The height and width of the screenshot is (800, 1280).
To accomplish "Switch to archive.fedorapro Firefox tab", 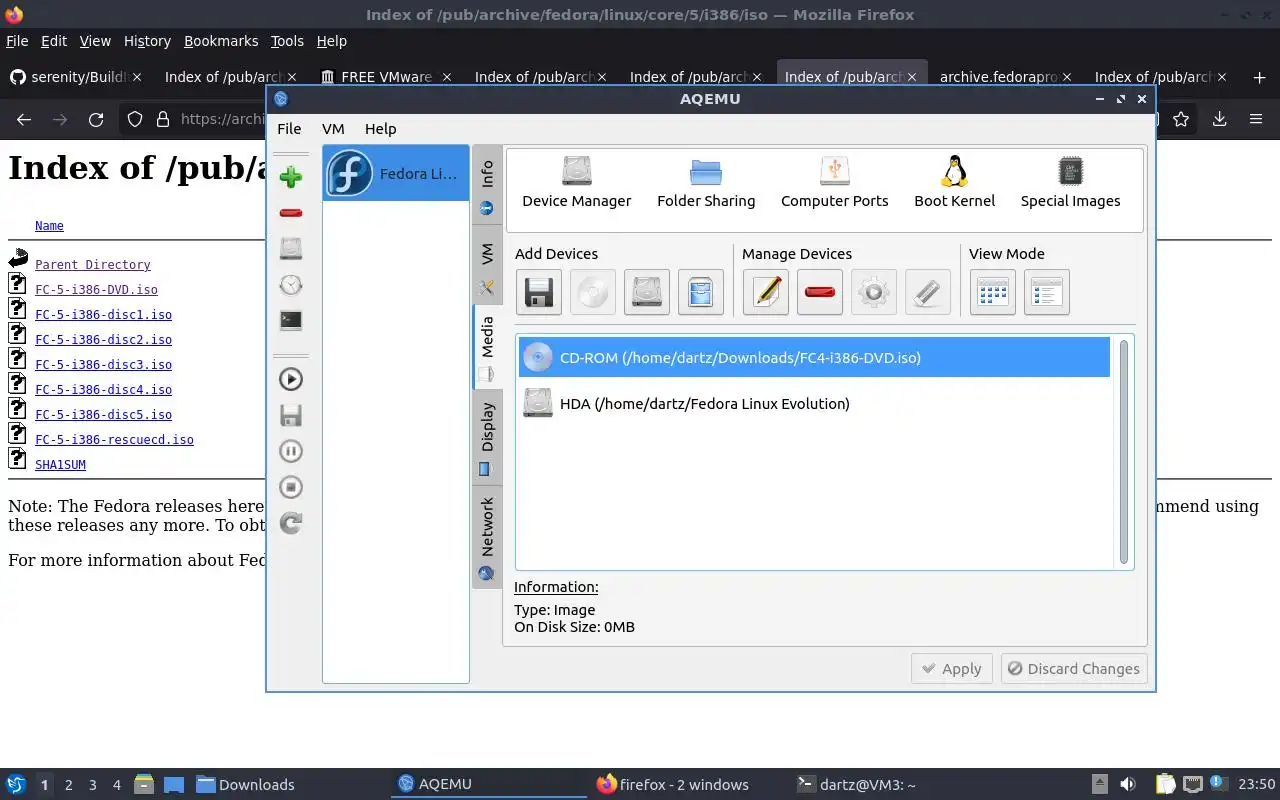I will [x=1005, y=77].
